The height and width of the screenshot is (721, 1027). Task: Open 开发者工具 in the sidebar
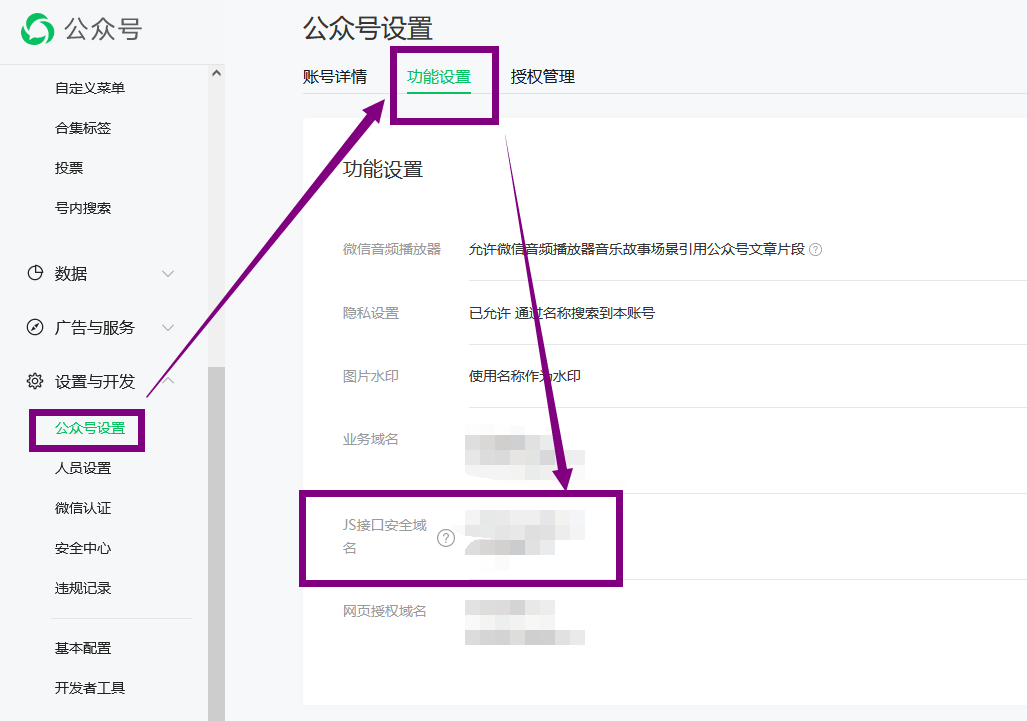click(90, 688)
